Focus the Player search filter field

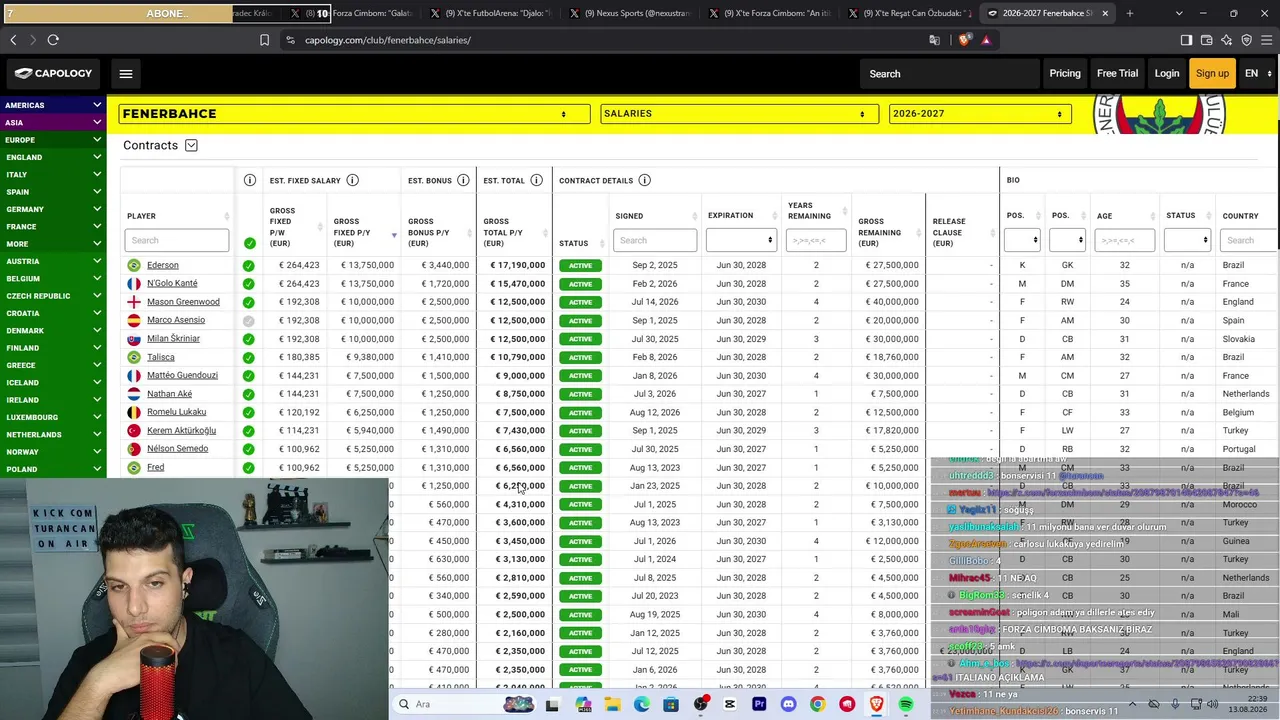coord(176,240)
